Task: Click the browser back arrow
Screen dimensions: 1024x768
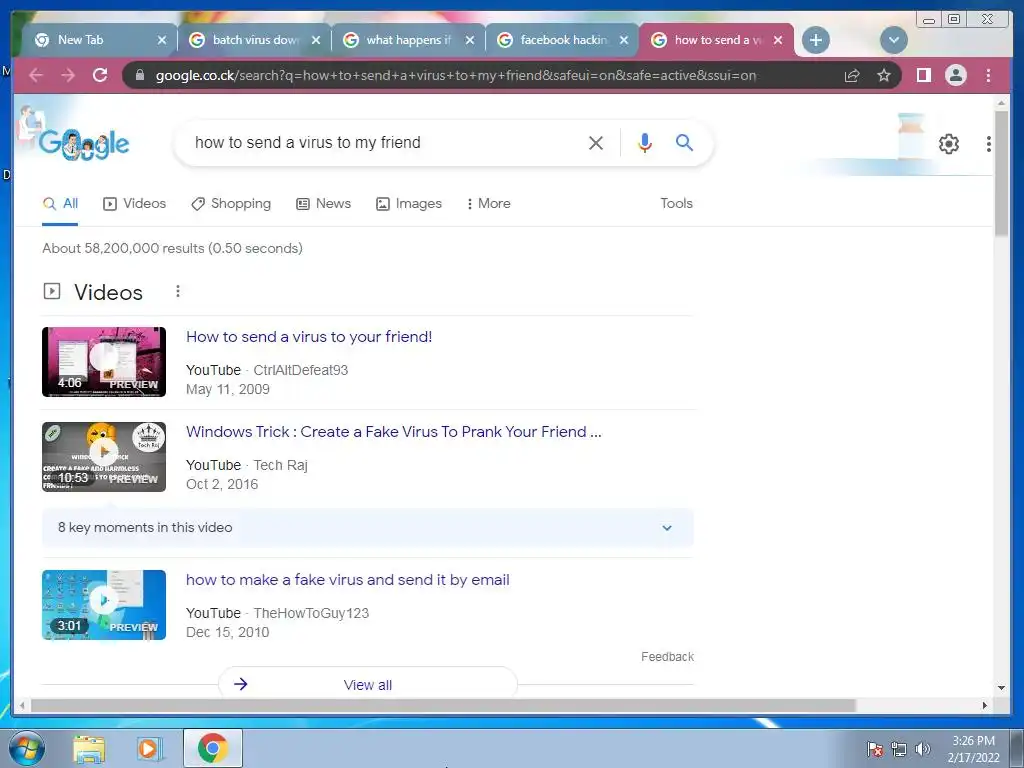Action: [x=36, y=75]
